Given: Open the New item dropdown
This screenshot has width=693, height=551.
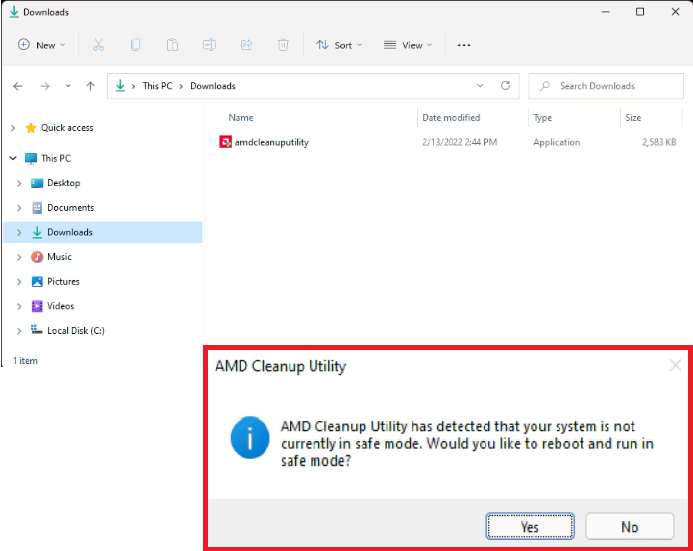Looking at the screenshot, I should point(42,45).
